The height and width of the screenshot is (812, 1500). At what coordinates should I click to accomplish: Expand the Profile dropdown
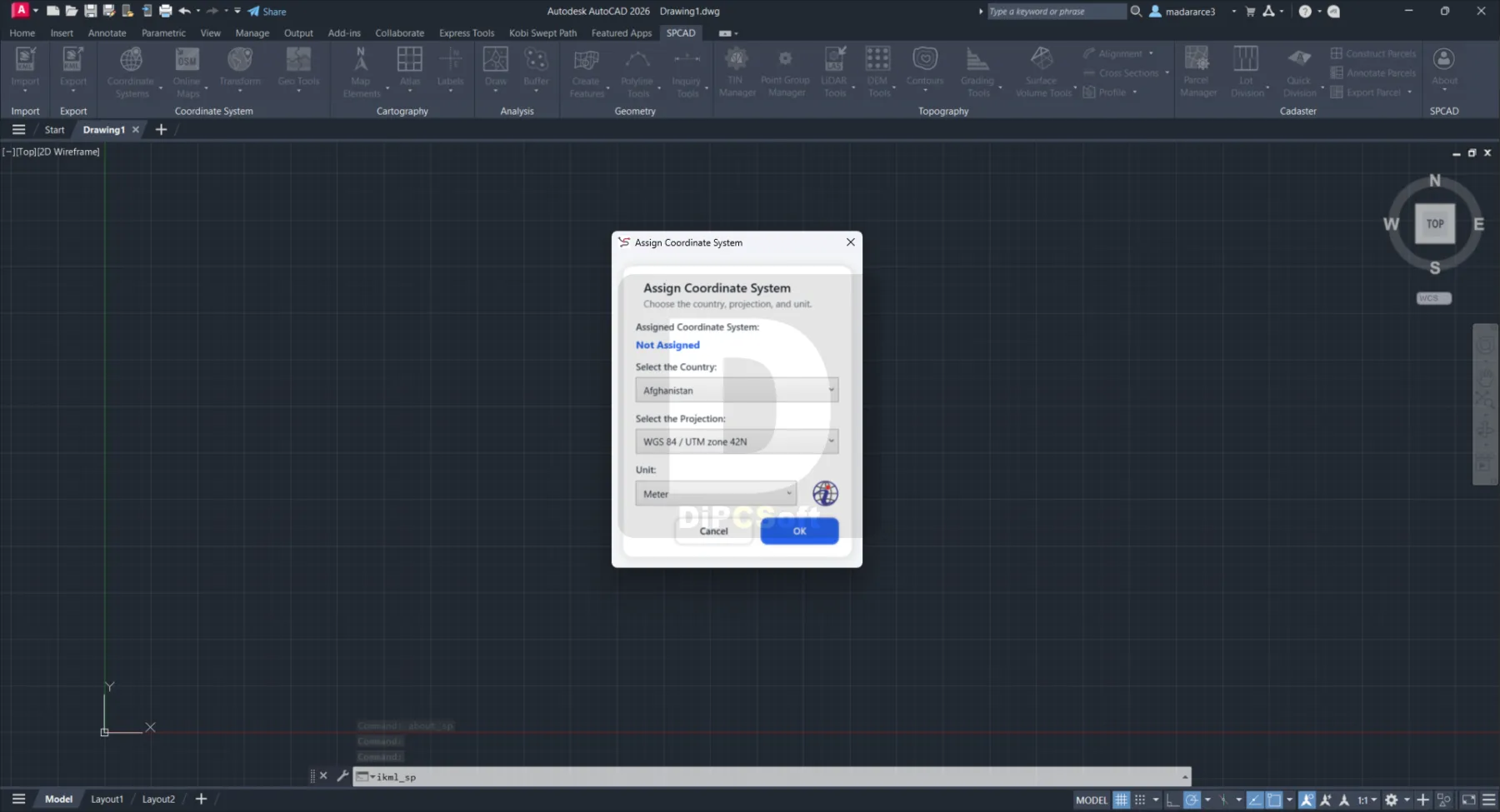pos(1134,92)
